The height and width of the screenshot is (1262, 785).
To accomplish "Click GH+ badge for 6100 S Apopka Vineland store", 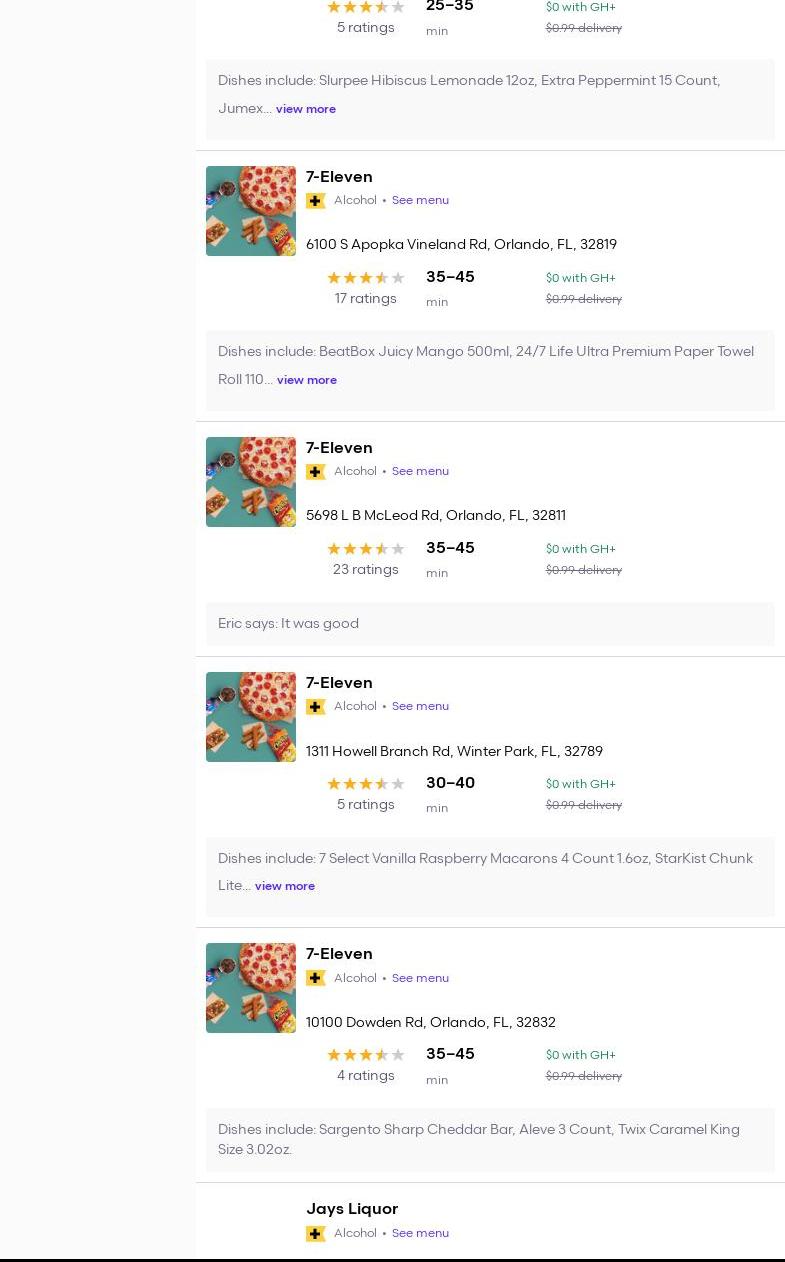I will (315, 201).
